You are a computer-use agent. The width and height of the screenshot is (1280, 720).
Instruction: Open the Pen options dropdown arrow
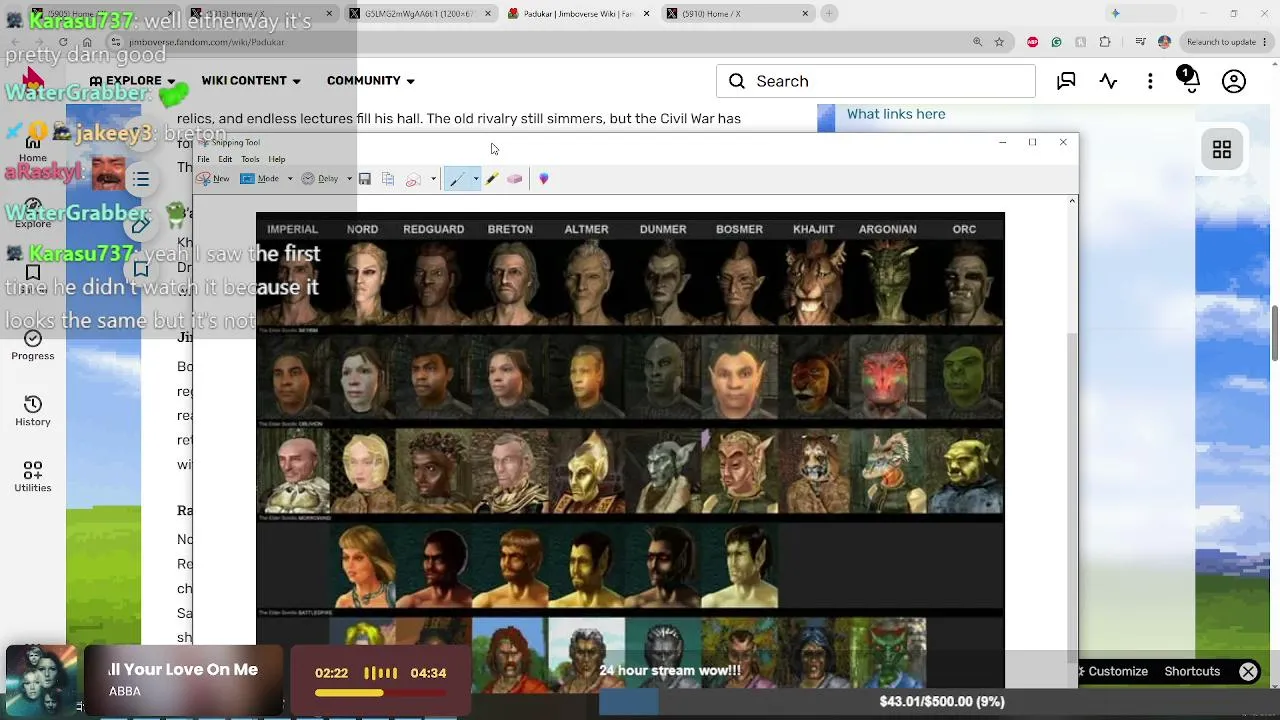pos(476,179)
